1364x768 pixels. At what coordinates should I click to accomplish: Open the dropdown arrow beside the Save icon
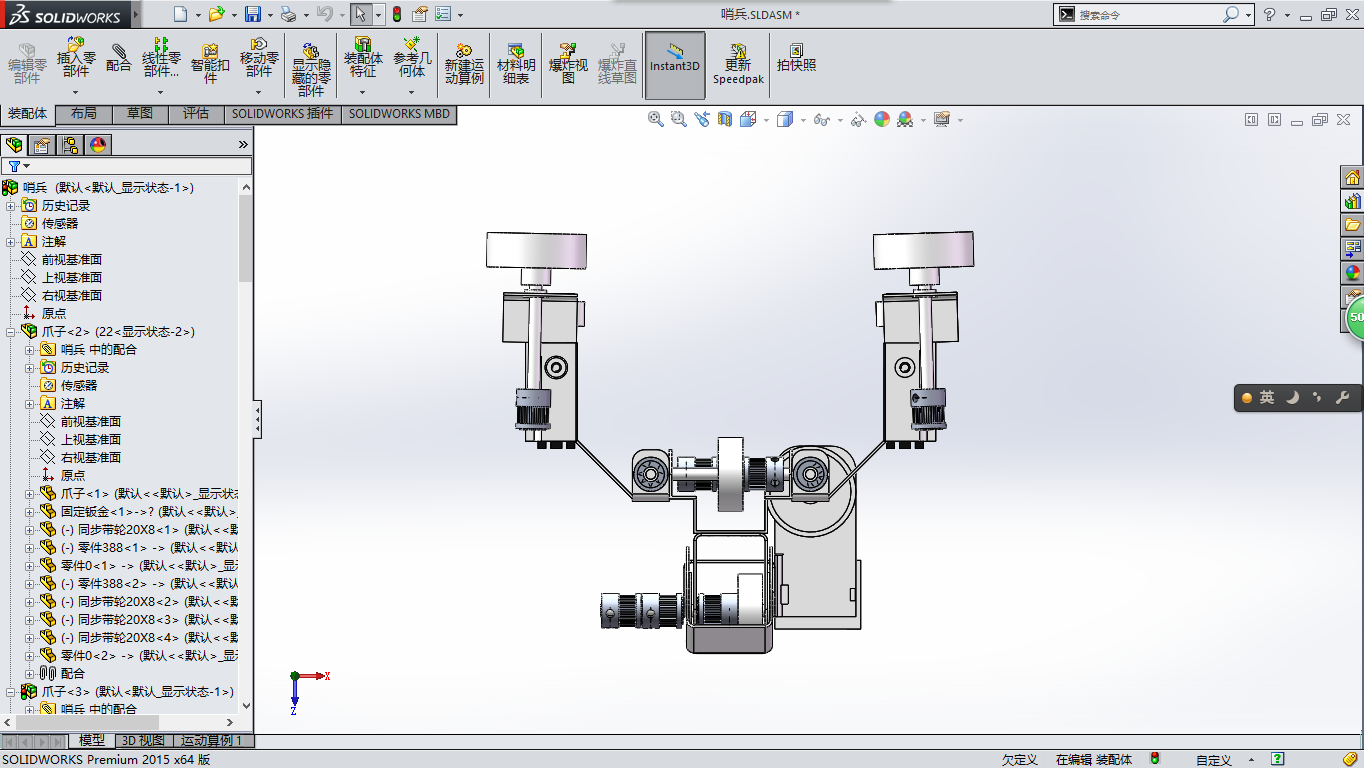(269, 15)
